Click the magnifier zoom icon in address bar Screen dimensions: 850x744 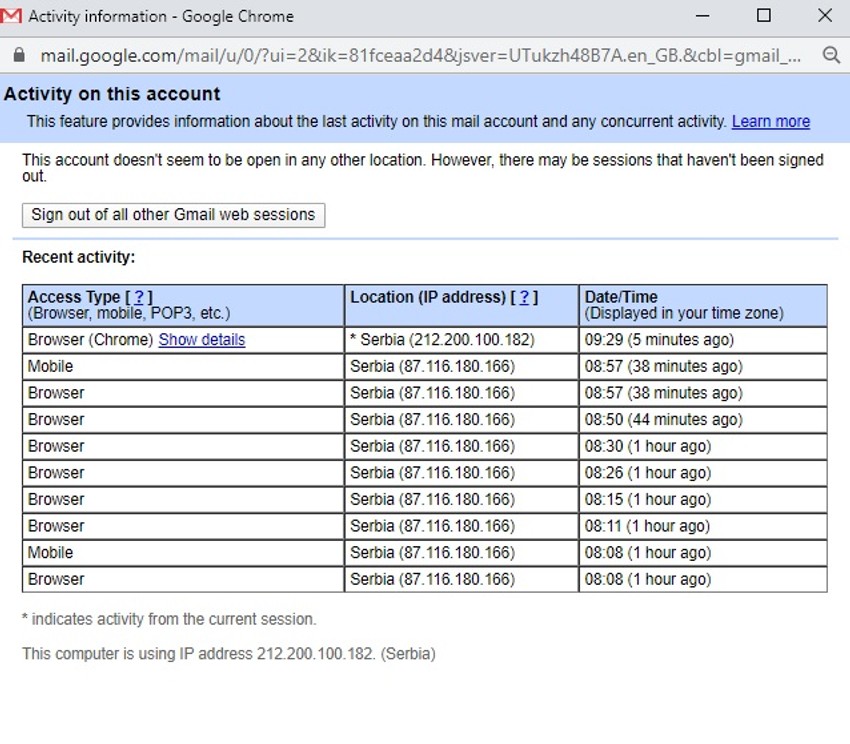pyautogui.click(x=830, y=55)
